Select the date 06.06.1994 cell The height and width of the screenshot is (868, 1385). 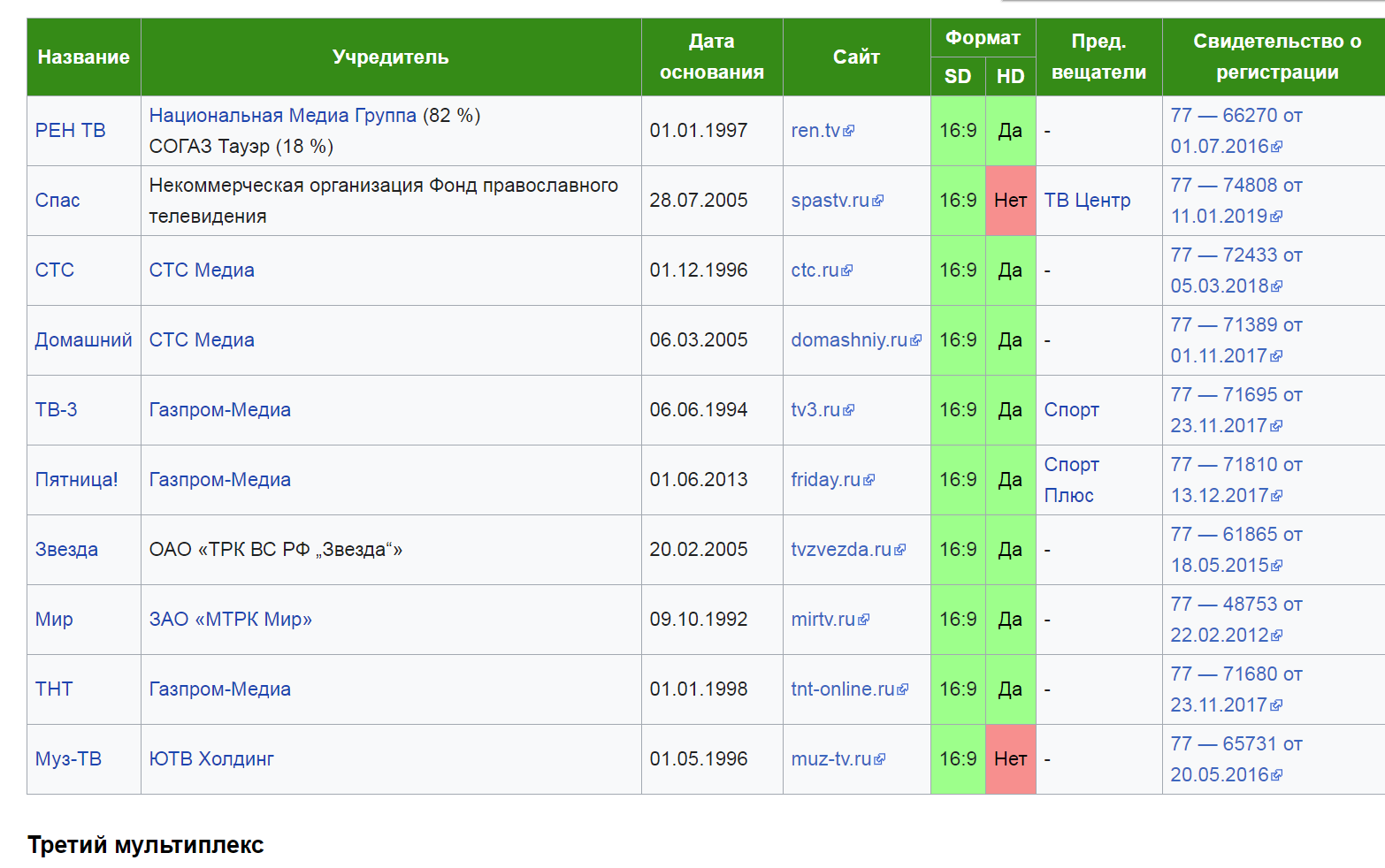(x=712, y=410)
